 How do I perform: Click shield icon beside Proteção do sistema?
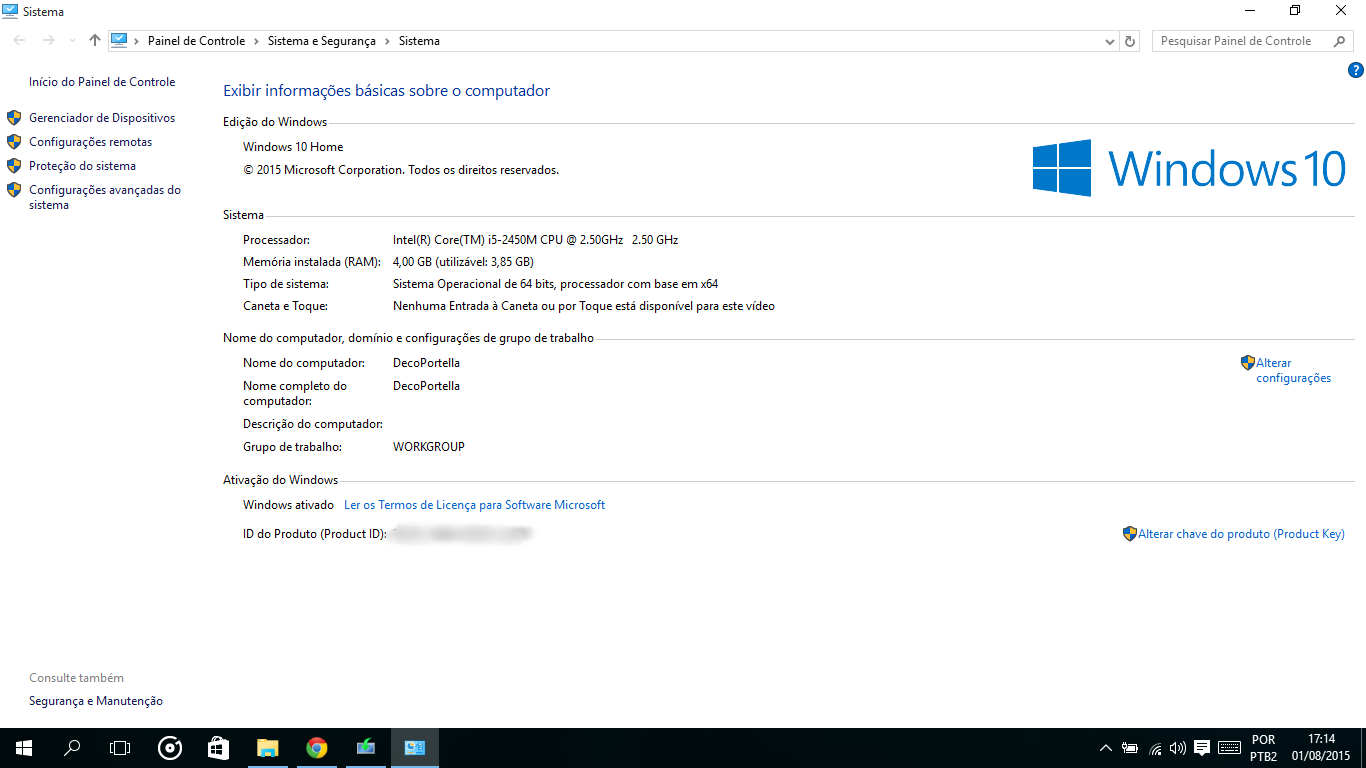14,166
